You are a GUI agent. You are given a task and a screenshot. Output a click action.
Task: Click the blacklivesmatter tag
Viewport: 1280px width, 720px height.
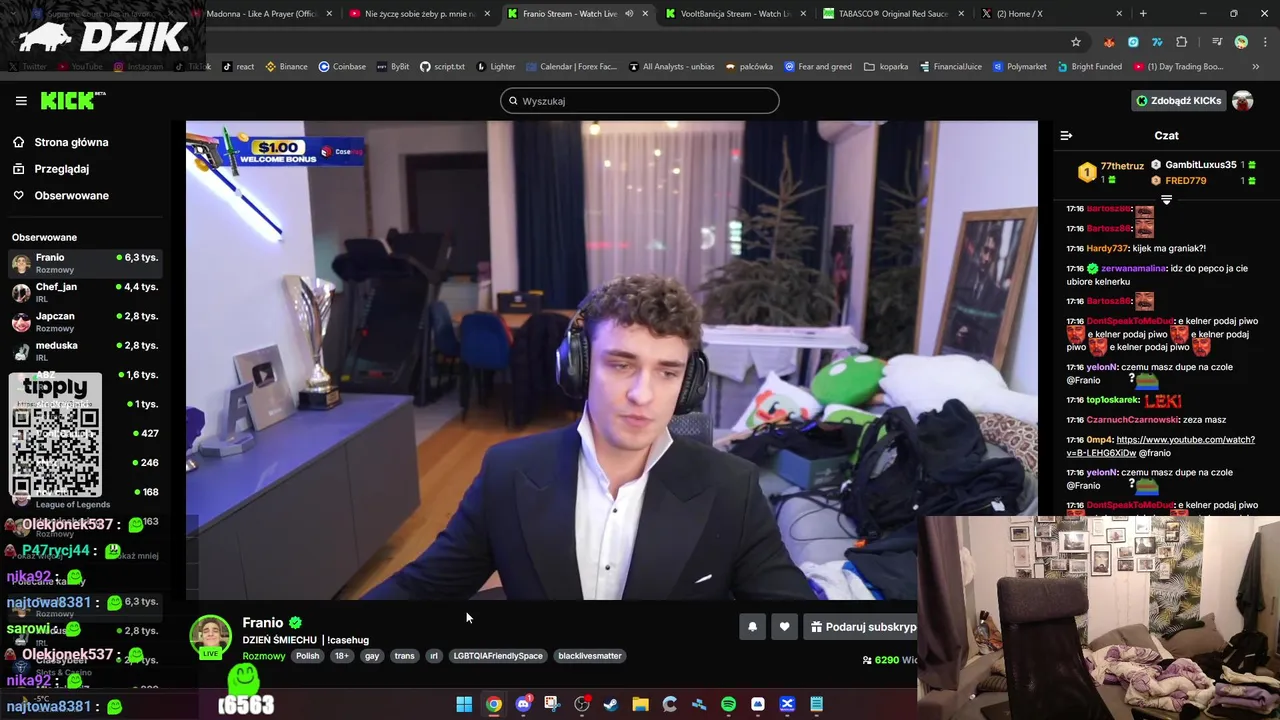[x=590, y=656]
